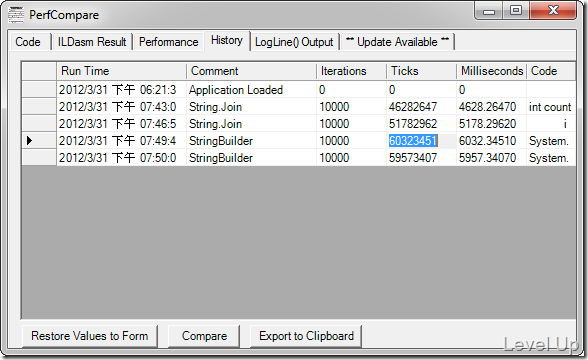This screenshot has width=588, height=360.
Task: Select StringBuilder comment in 07:50:0 row
Action: (x=251, y=158)
